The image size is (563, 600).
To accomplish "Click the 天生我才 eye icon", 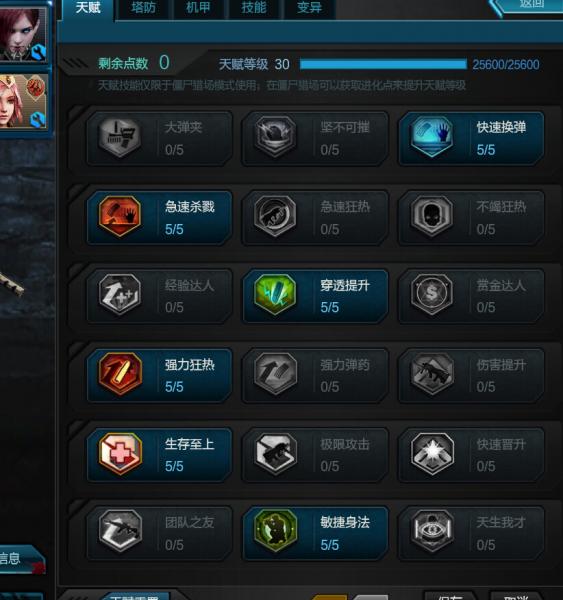I will pos(432,531).
